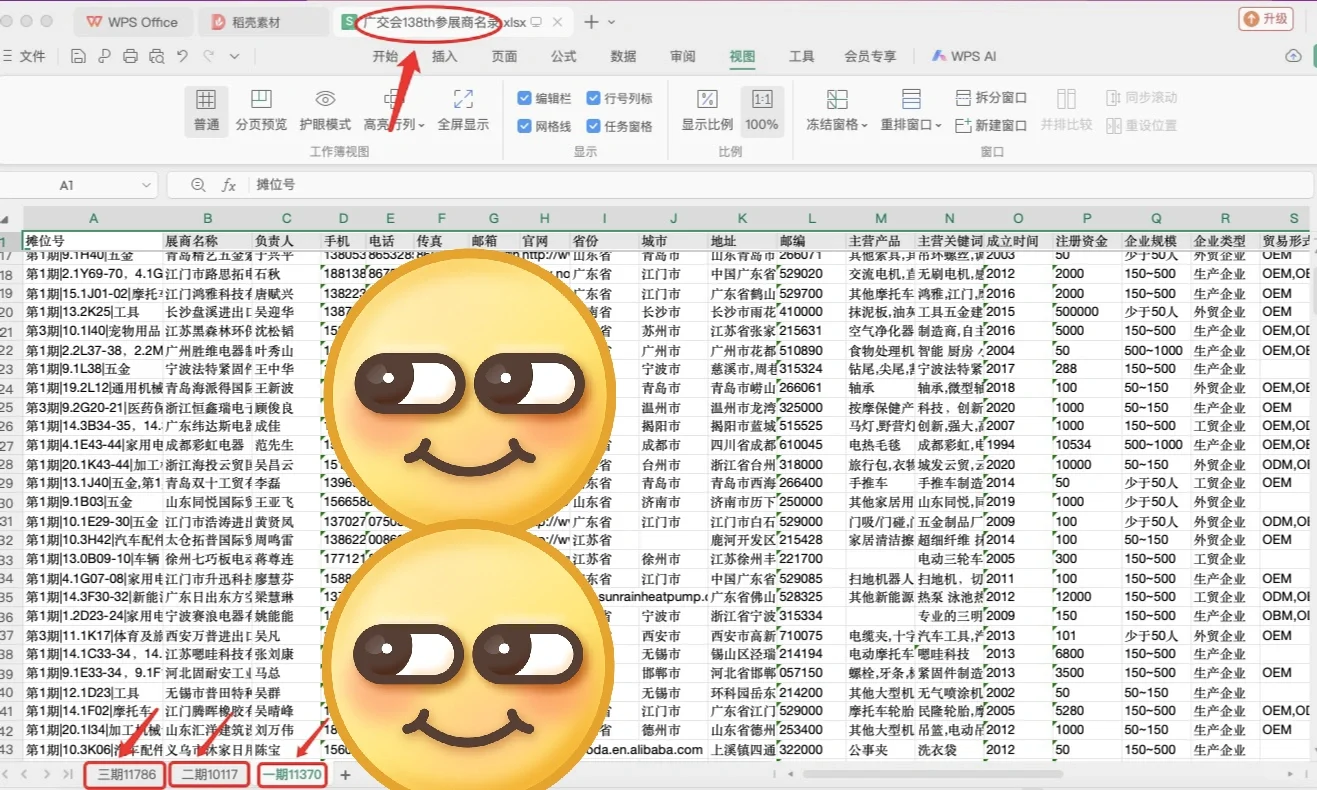Turn on 护眼模式 eye protection mode
The image size is (1317, 790).
pyautogui.click(x=325, y=110)
